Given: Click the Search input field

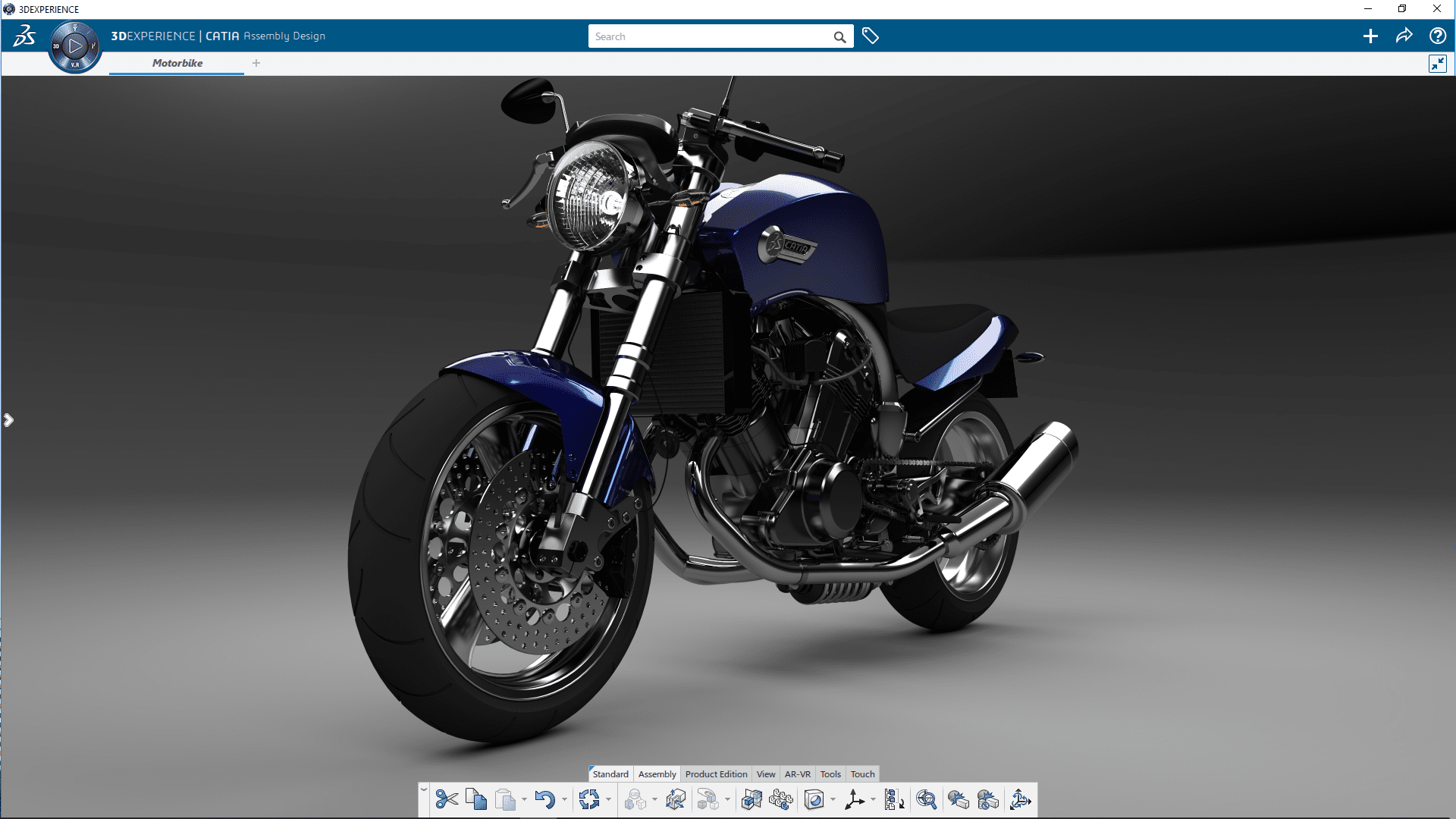Looking at the screenshot, I should click(714, 36).
